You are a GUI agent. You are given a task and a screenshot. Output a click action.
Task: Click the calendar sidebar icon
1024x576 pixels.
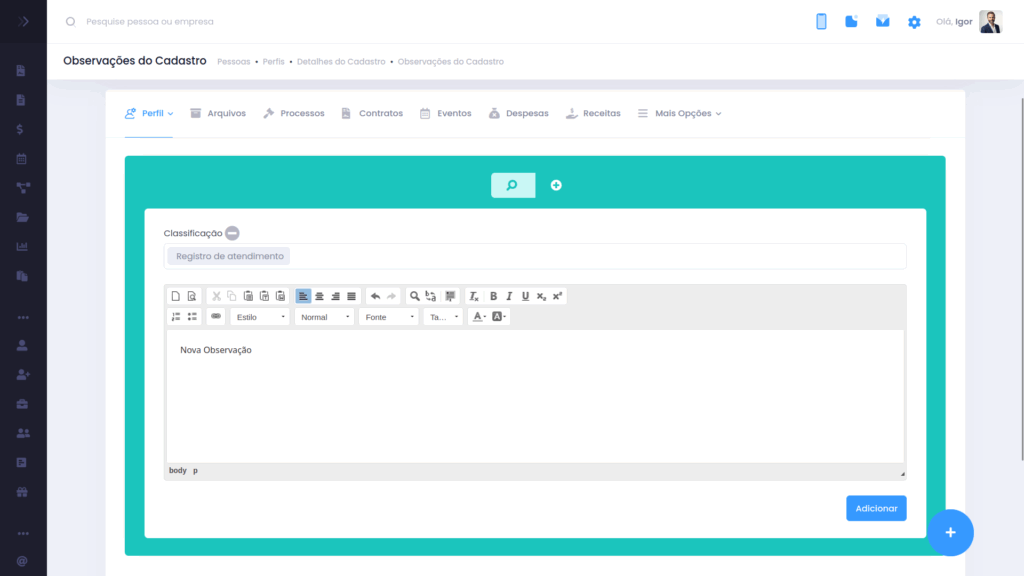click(x=22, y=159)
